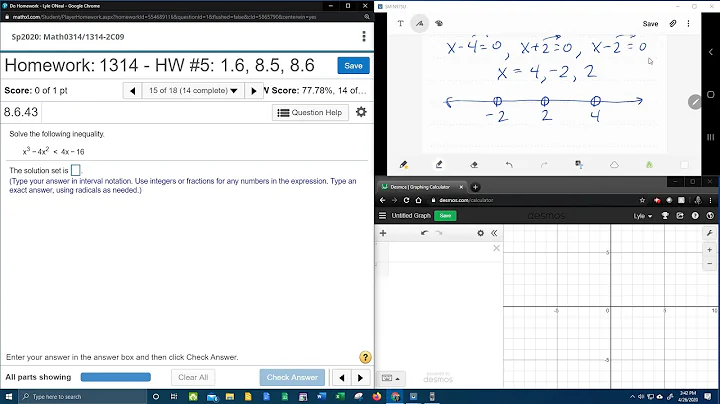Select the handwriting pen mode in notes app
This screenshot has height=404, width=720.
coord(420,23)
